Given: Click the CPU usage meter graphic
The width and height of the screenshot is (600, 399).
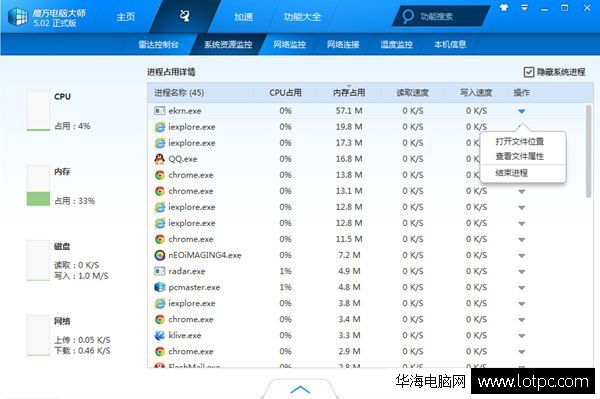Looking at the screenshot, I should coord(38,111).
